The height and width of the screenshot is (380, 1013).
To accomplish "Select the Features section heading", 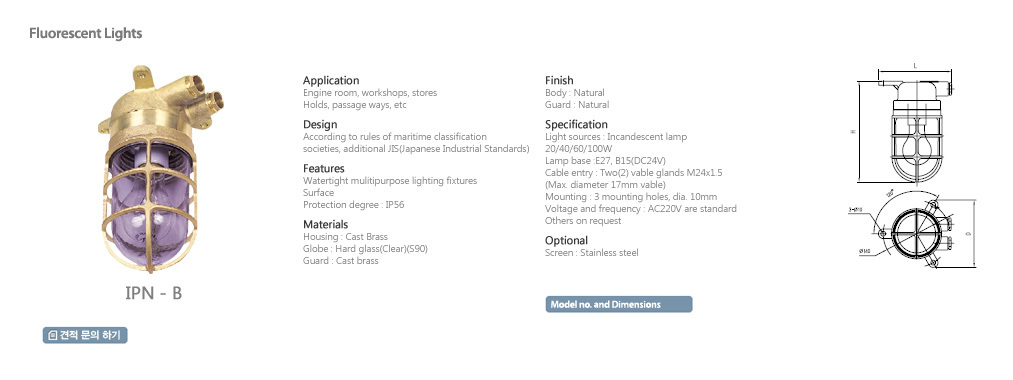I will (324, 169).
